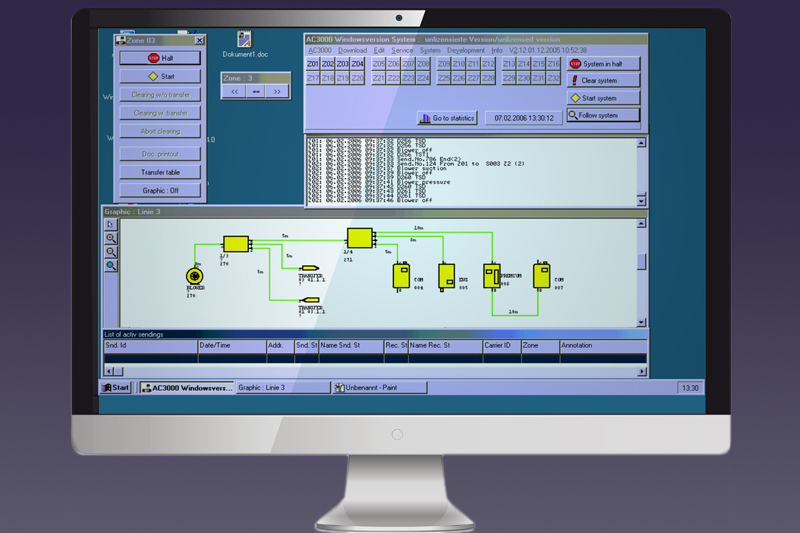The height and width of the screenshot is (533, 800).
Task: Click the Carrier ID column header
Action: point(502,346)
